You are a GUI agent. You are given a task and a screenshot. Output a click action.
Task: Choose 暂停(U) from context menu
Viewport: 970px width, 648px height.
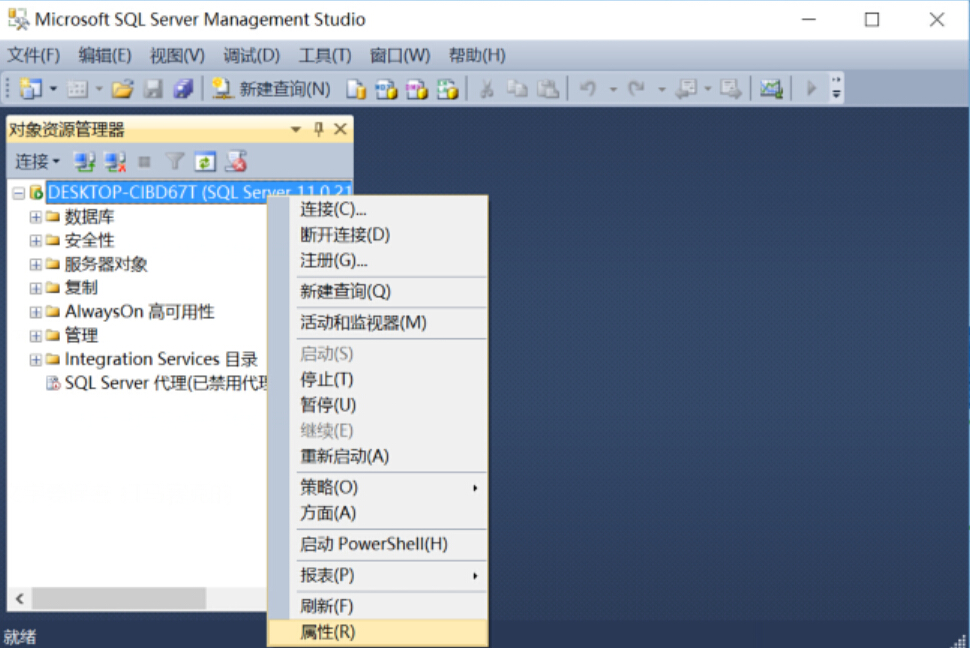pos(378,405)
